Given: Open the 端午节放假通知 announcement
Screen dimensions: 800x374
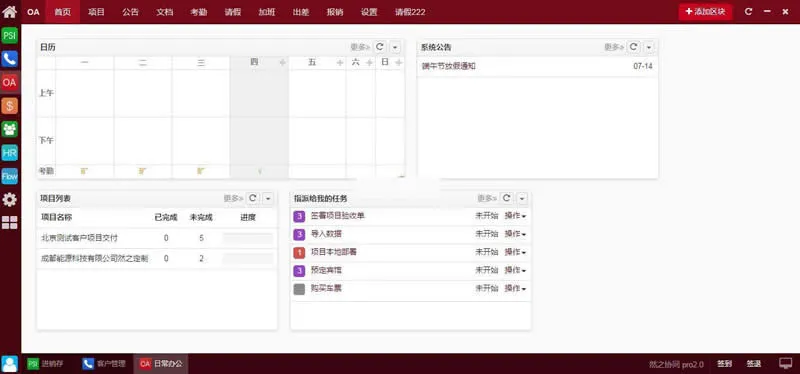Looking at the screenshot, I should (448, 66).
